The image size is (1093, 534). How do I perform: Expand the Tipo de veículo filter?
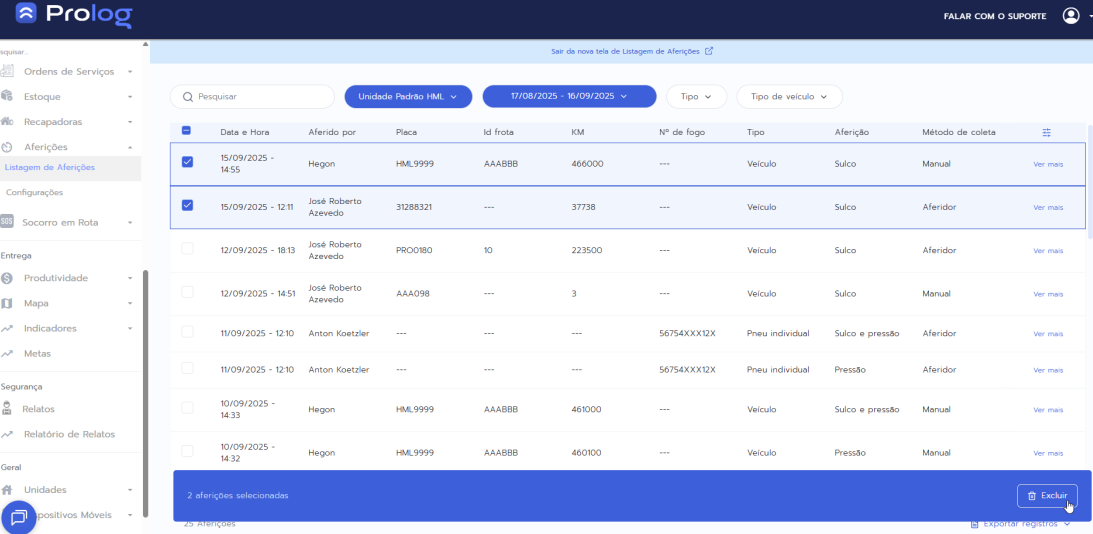(789, 96)
